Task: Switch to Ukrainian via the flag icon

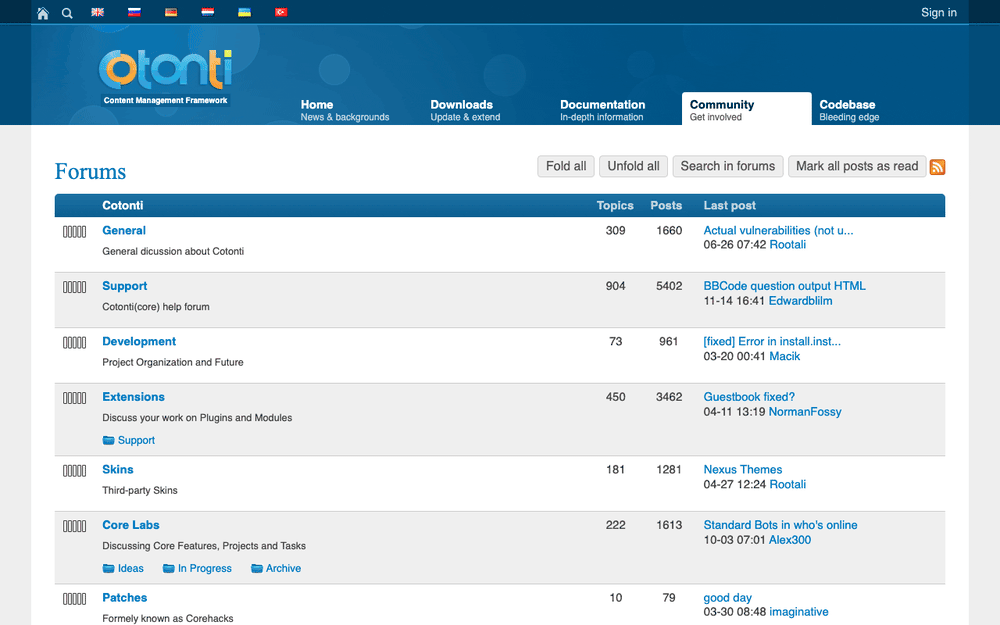Action: (x=244, y=12)
